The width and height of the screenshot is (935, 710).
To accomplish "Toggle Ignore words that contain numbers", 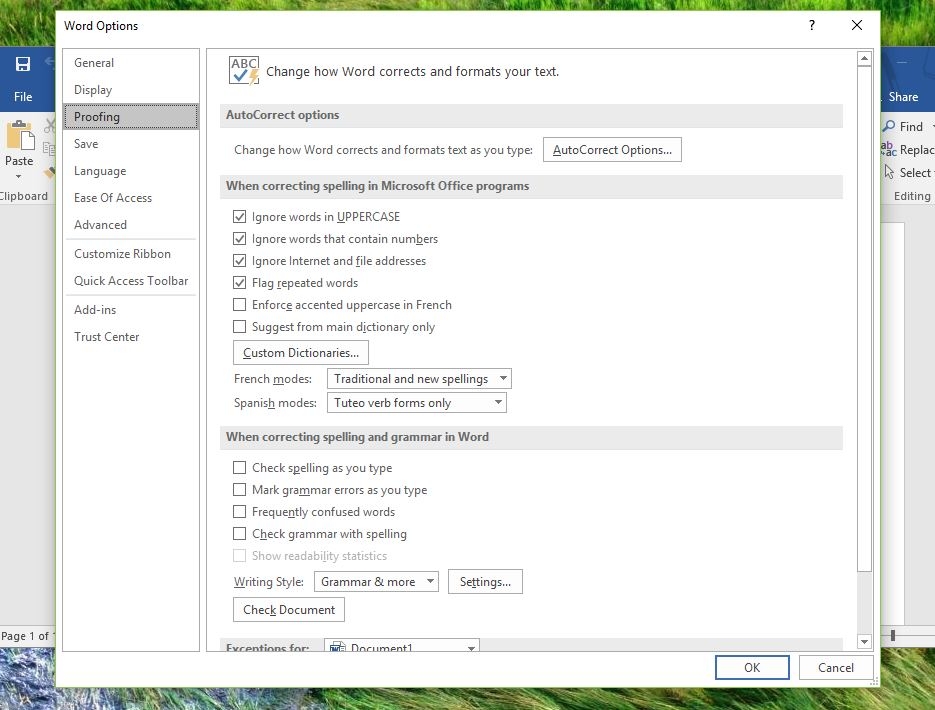I will click(239, 238).
